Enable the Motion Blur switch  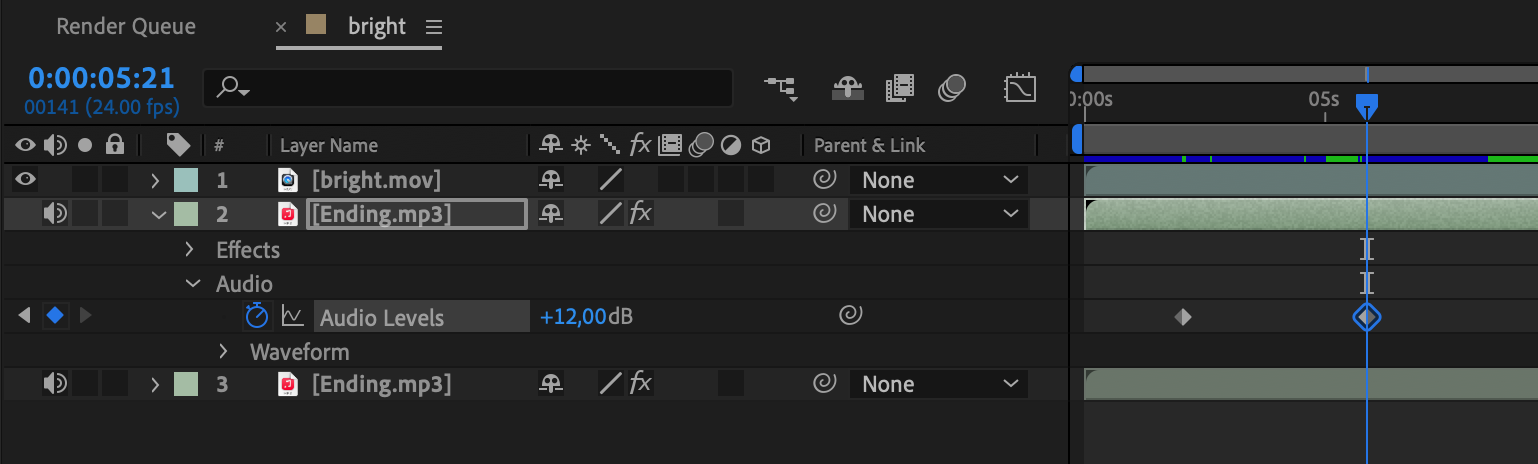pos(951,89)
